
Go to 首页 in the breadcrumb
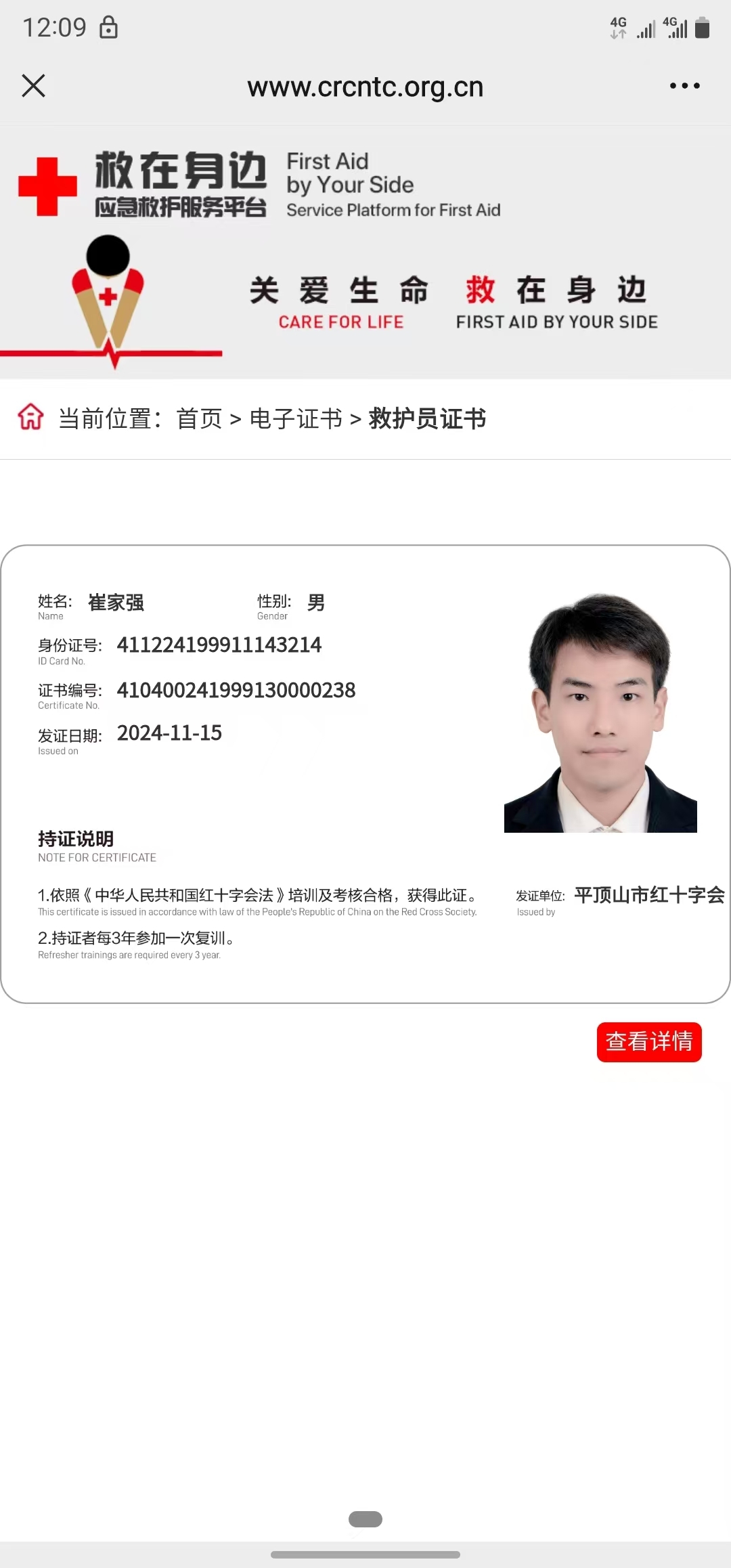point(199,418)
